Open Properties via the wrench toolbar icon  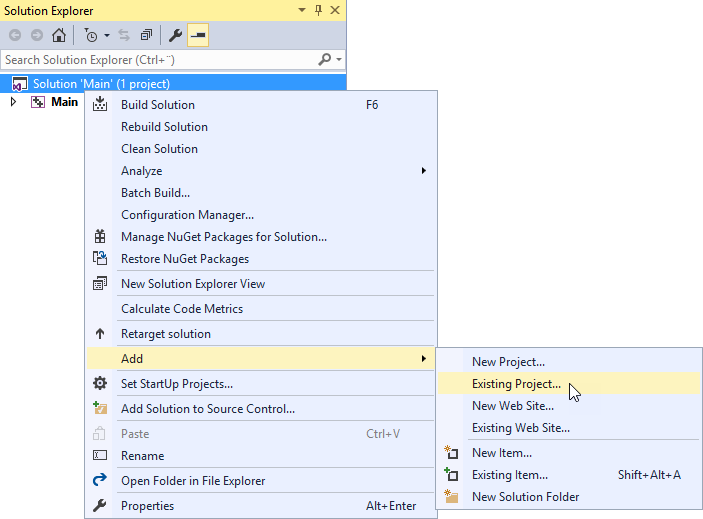coord(175,35)
